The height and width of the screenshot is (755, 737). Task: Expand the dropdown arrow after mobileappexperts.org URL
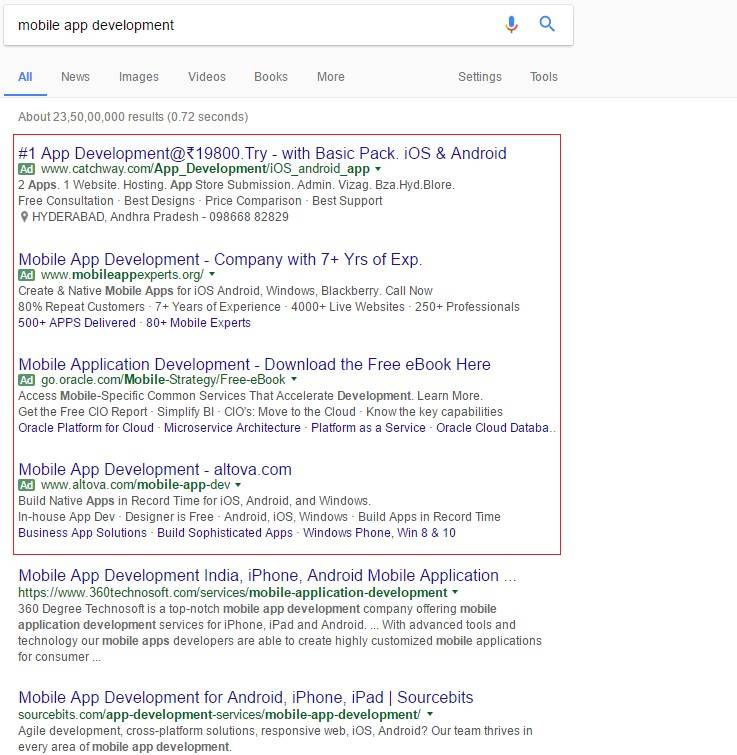click(212, 274)
